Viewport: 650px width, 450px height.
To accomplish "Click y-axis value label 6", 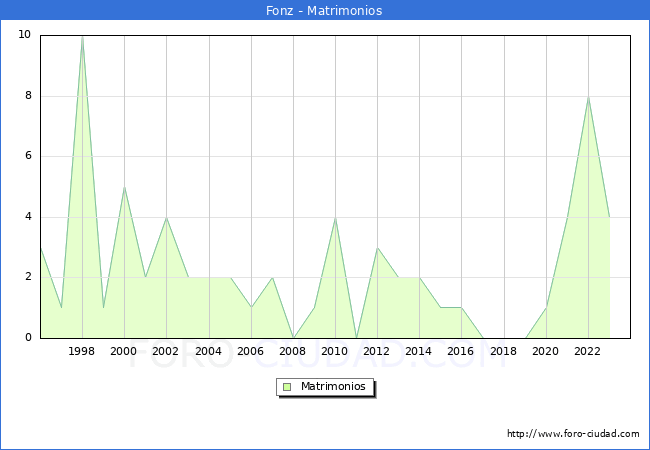I will click(x=28, y=156).
